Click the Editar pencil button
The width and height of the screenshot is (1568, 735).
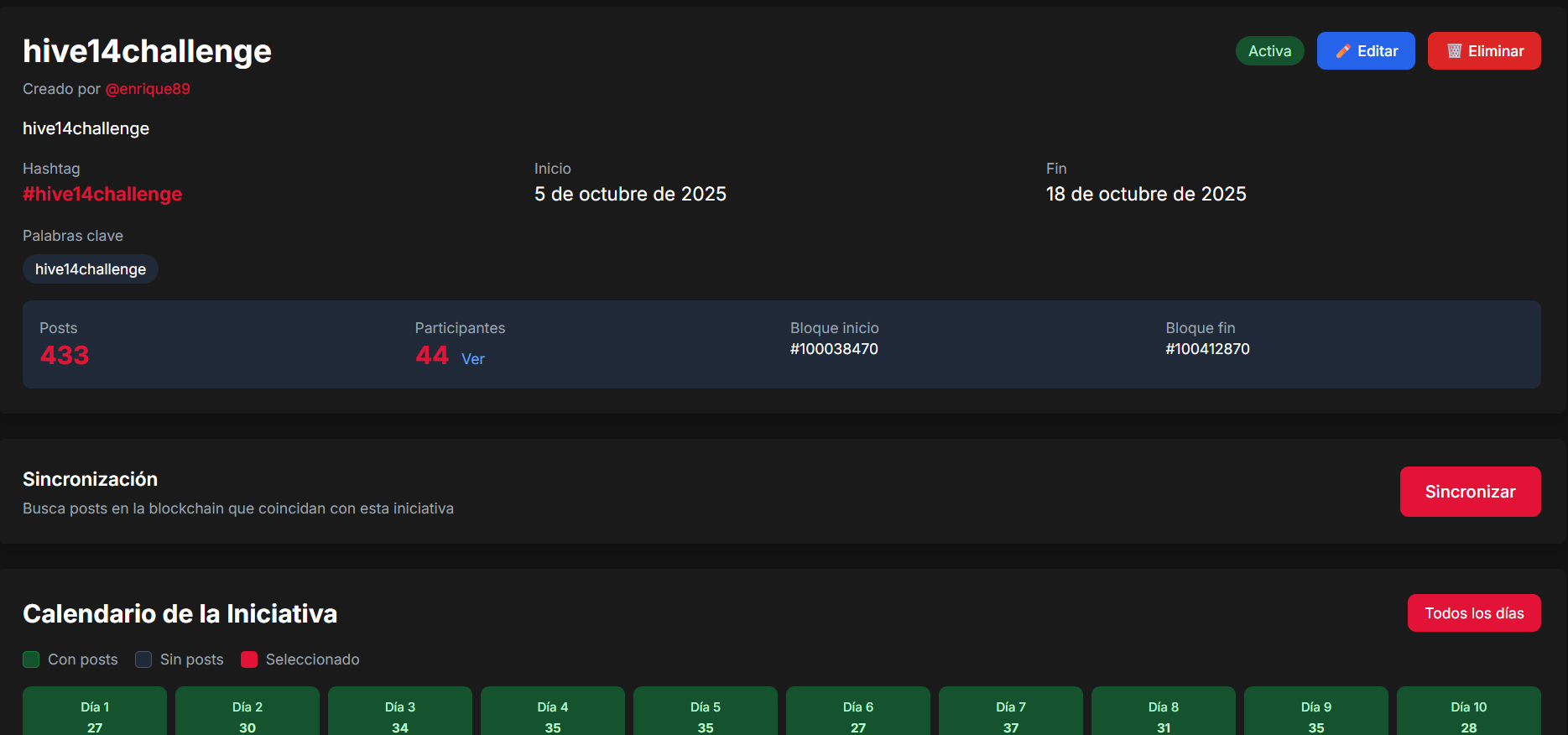[x=1365, y=51]
